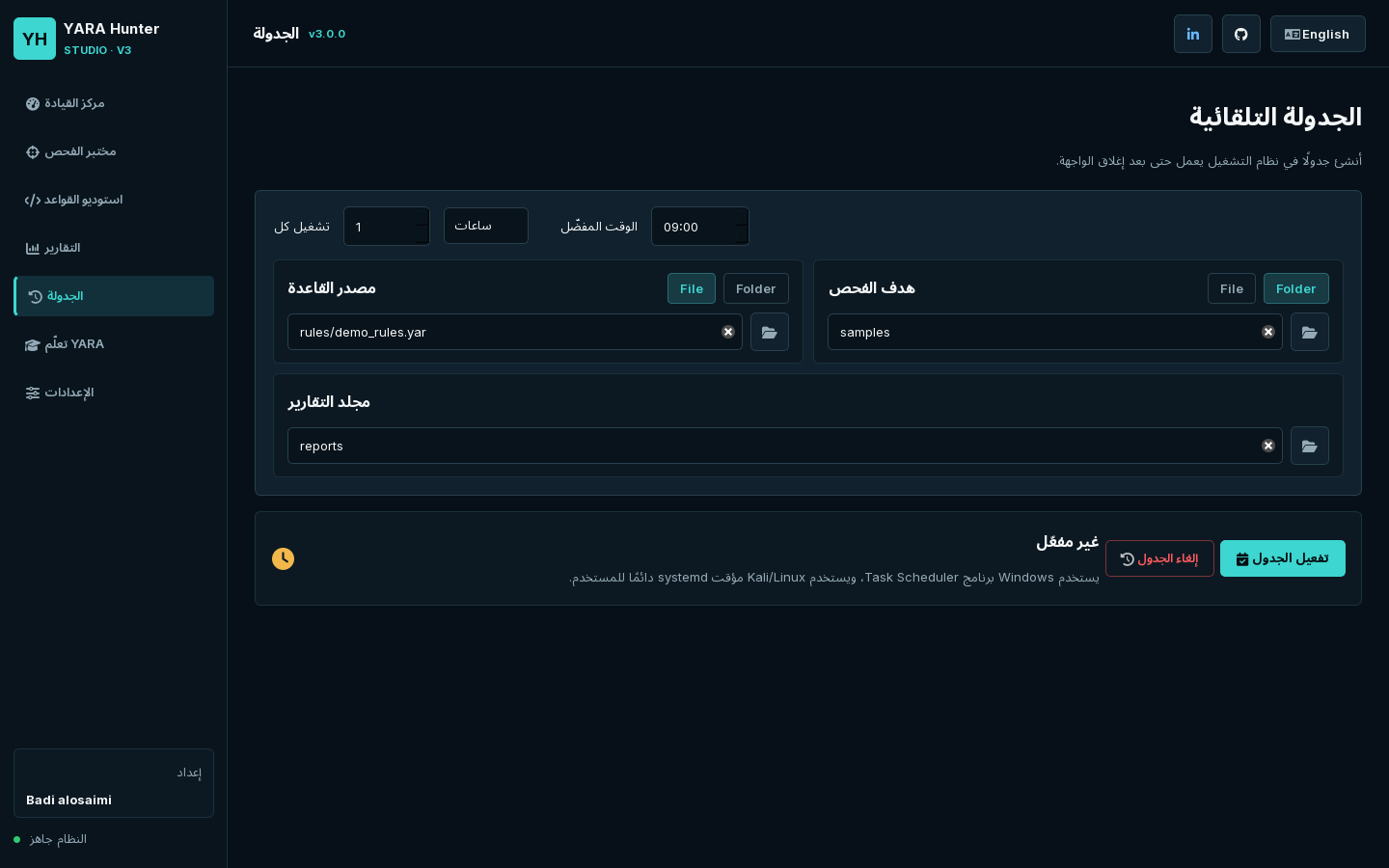Click the Badi alosaimi author name

coord(69,800)
